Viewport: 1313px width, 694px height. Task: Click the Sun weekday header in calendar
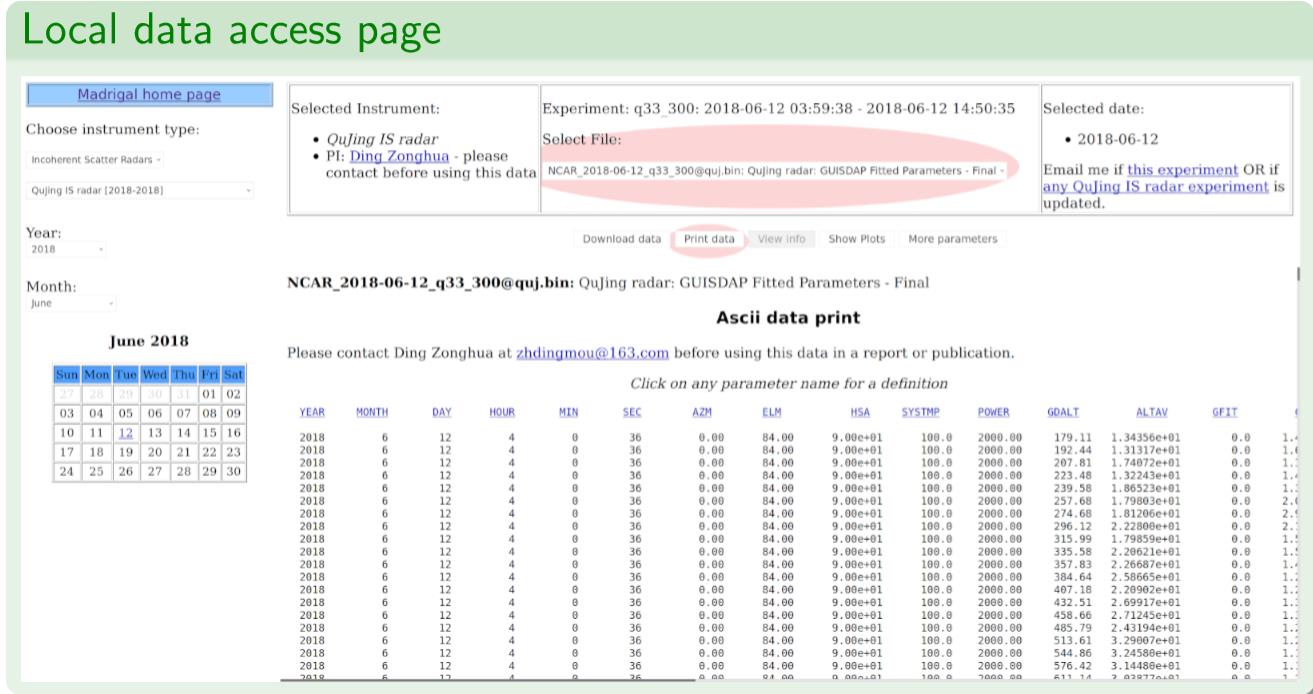(x=67, y=375)
